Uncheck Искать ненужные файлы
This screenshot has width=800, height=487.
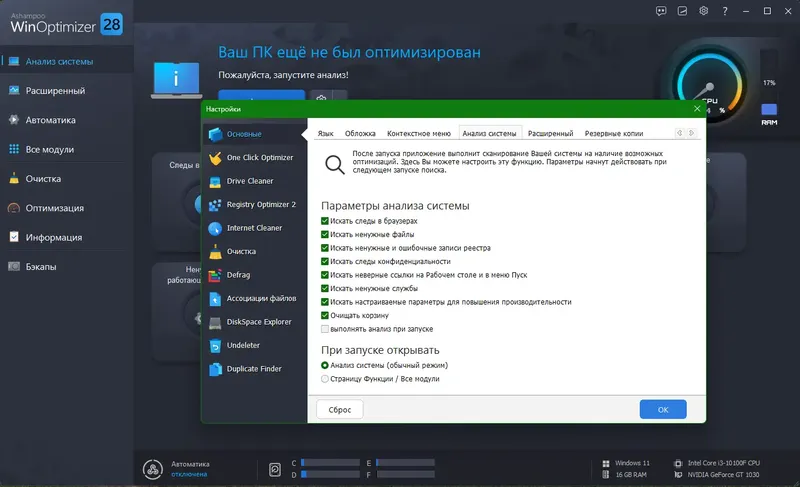click(x=324, y=235)
